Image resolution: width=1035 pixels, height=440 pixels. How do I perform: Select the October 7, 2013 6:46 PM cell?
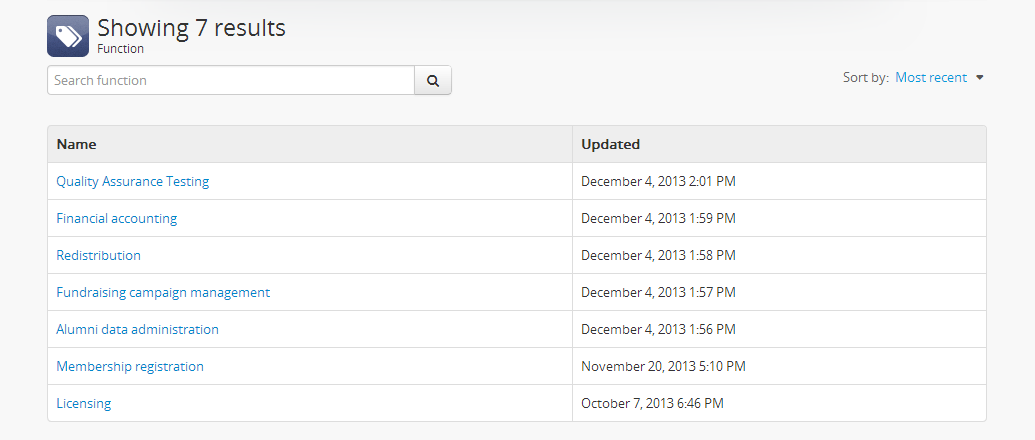652,403
